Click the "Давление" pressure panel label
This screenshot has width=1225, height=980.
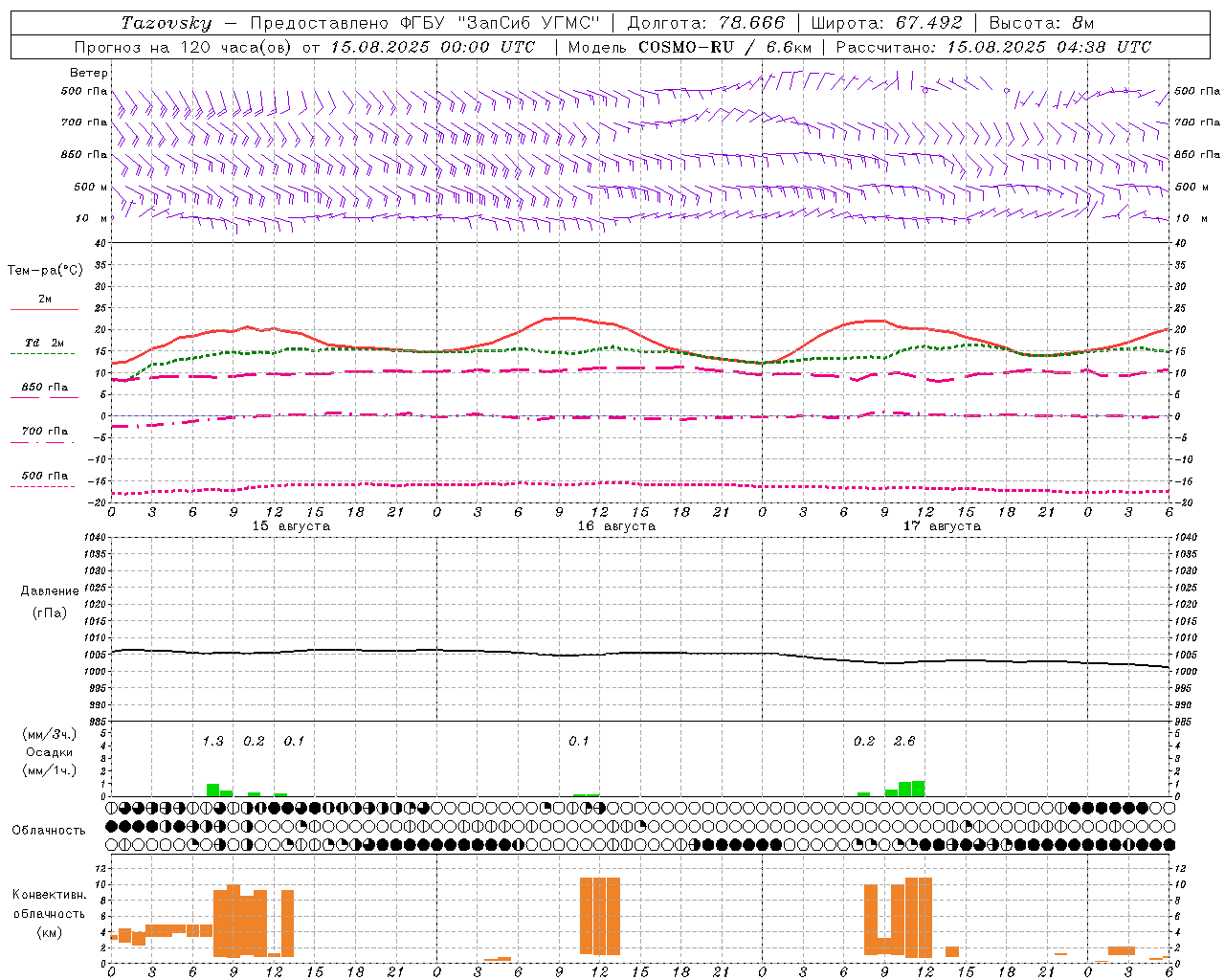[50, 591]
